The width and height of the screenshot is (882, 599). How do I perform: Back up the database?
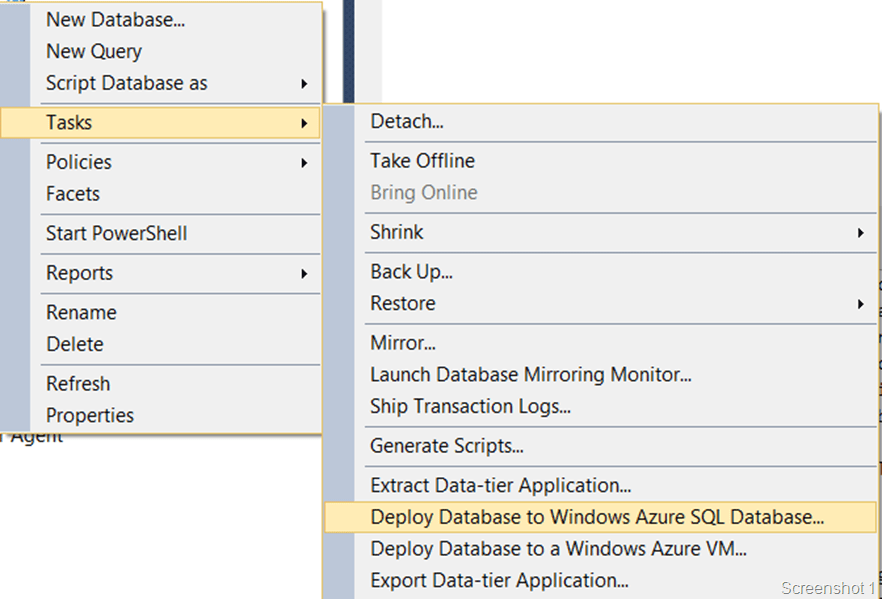pyautogui.click(x=411, y=271)
